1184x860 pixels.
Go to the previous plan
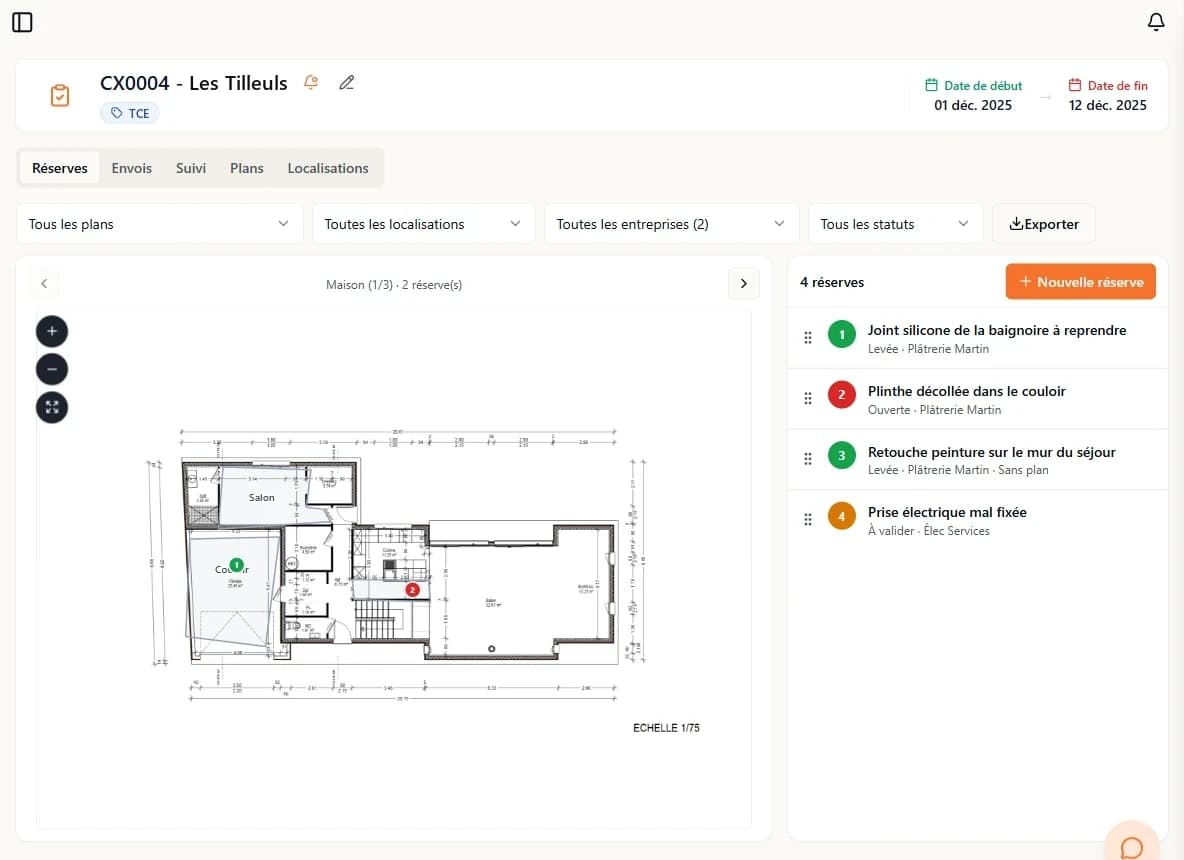[x=44, y=284]
